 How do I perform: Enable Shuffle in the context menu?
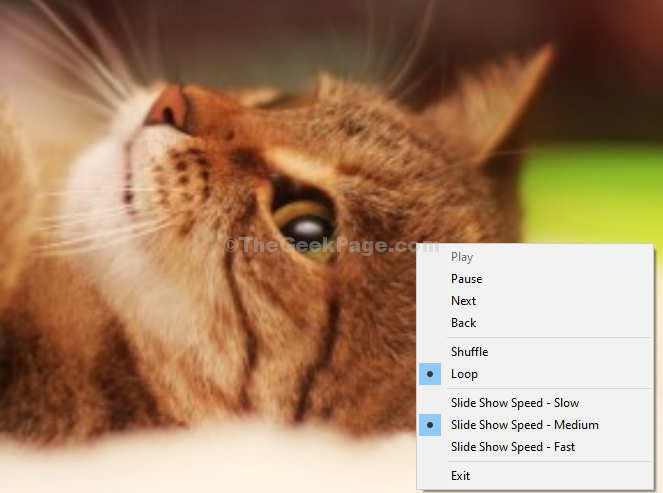(535, 352)
